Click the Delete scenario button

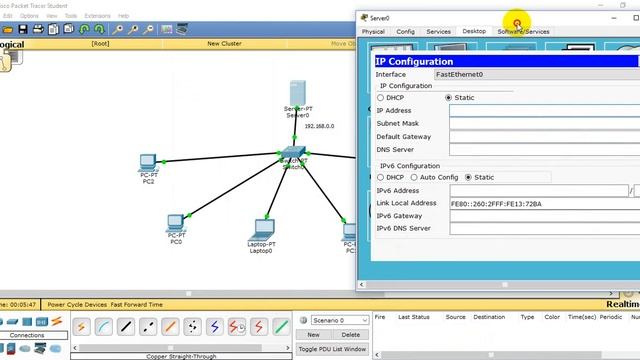tap(351, 335)
